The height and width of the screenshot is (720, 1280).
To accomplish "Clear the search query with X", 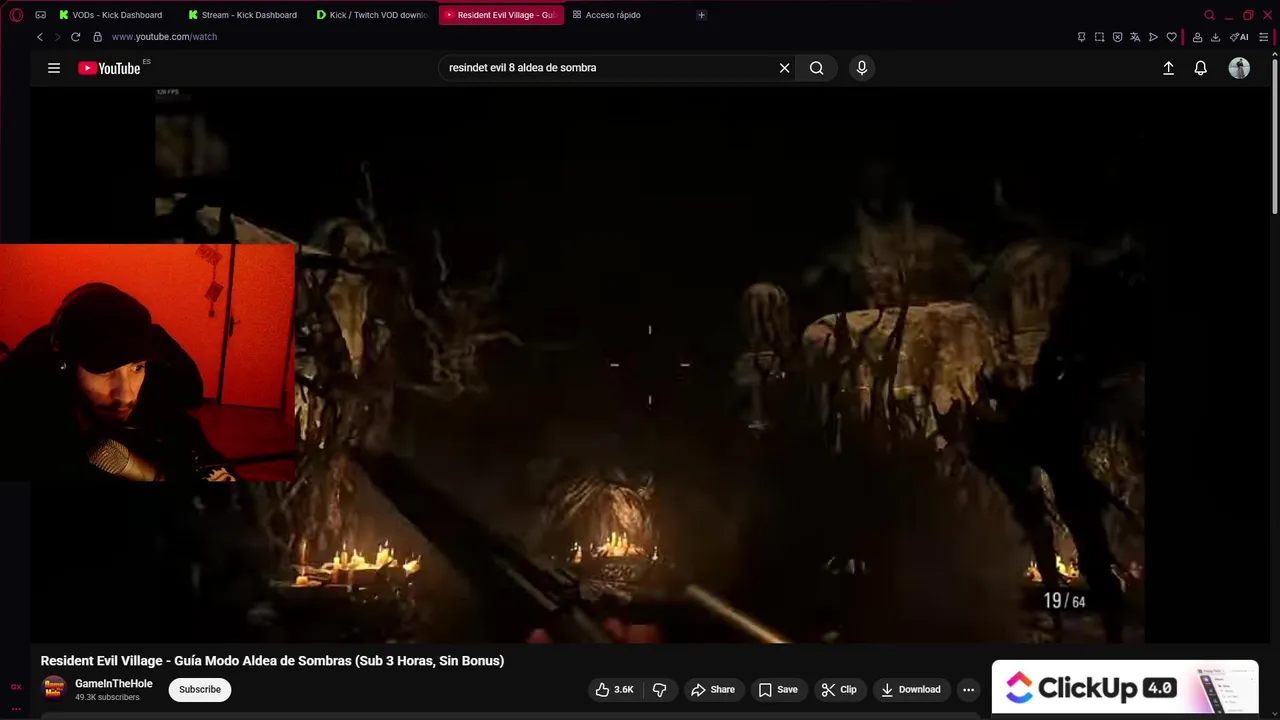I will tap(785, 68).
